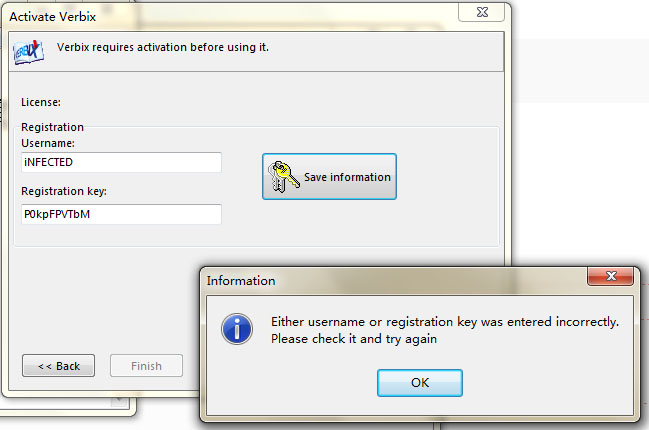Click the "Either username or registration key" text line
Screen dimensions: 649x430
click(x=445, y=322)
